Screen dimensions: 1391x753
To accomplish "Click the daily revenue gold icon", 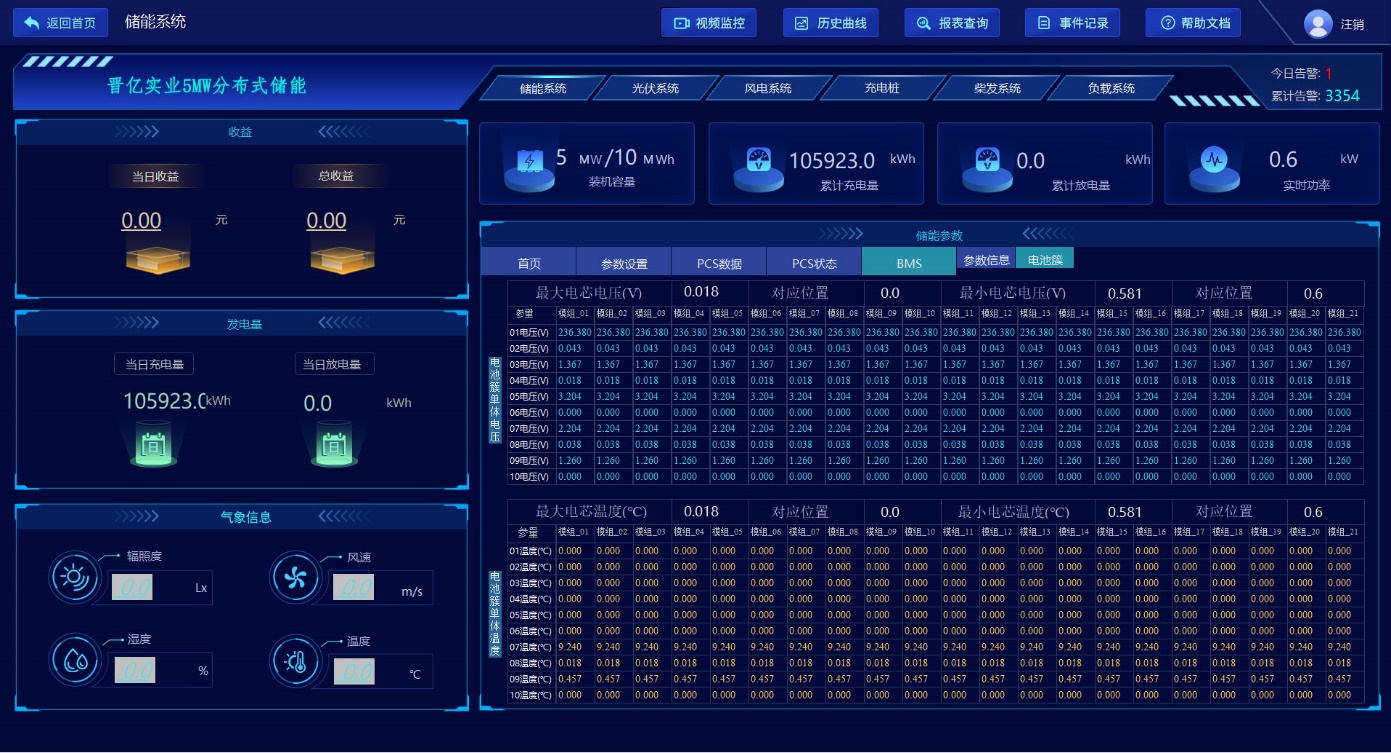I will 158,257.
